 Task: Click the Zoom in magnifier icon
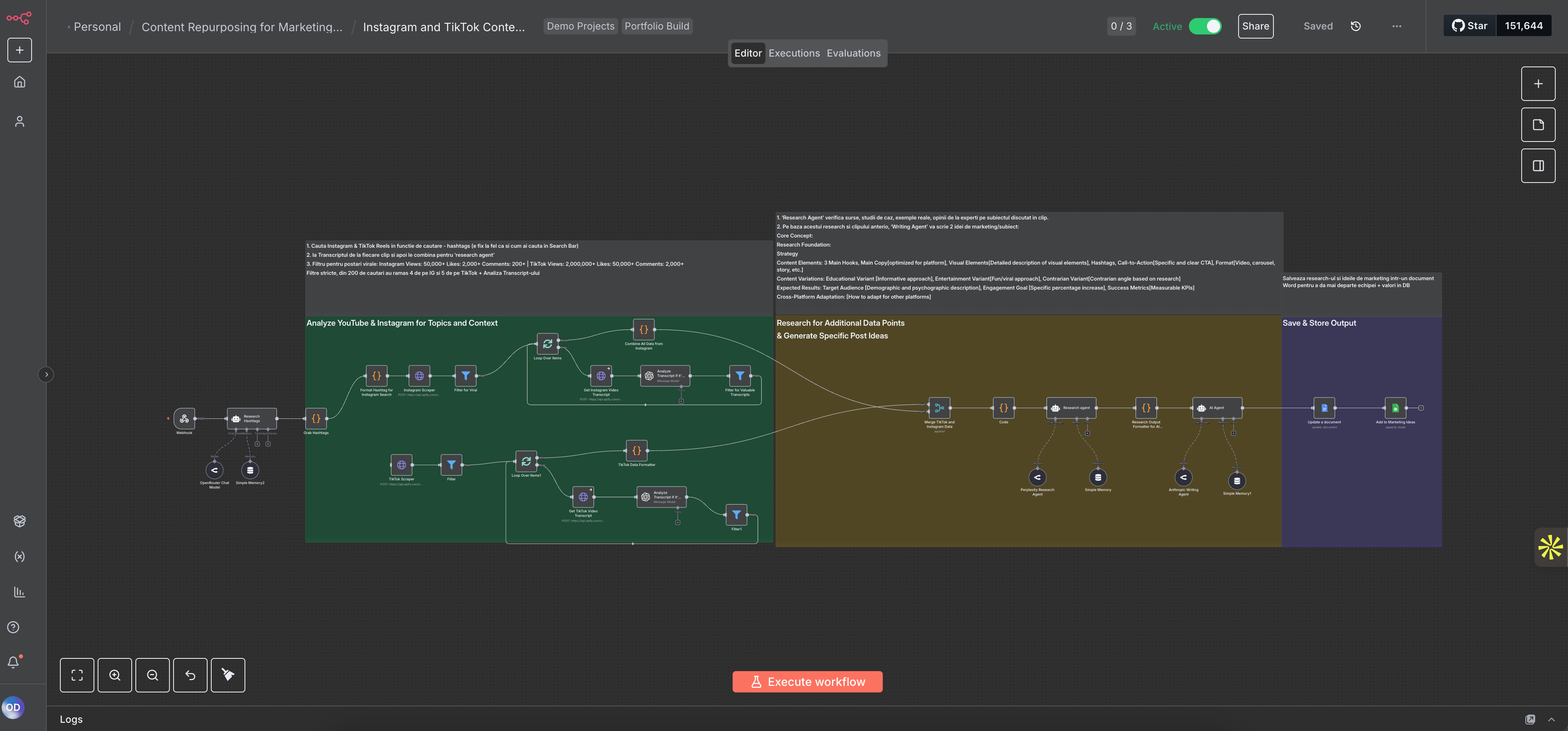(x=114, y=675)
